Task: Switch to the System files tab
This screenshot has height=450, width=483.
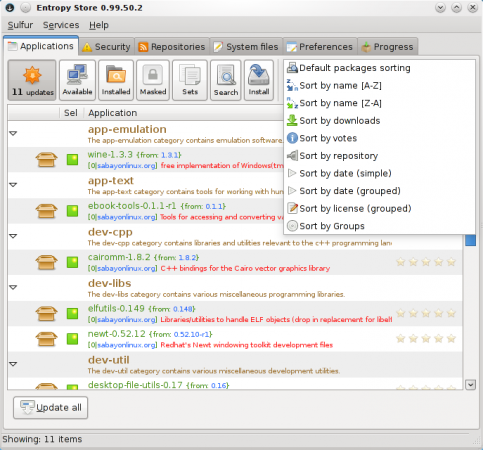Action: [246, 47]
